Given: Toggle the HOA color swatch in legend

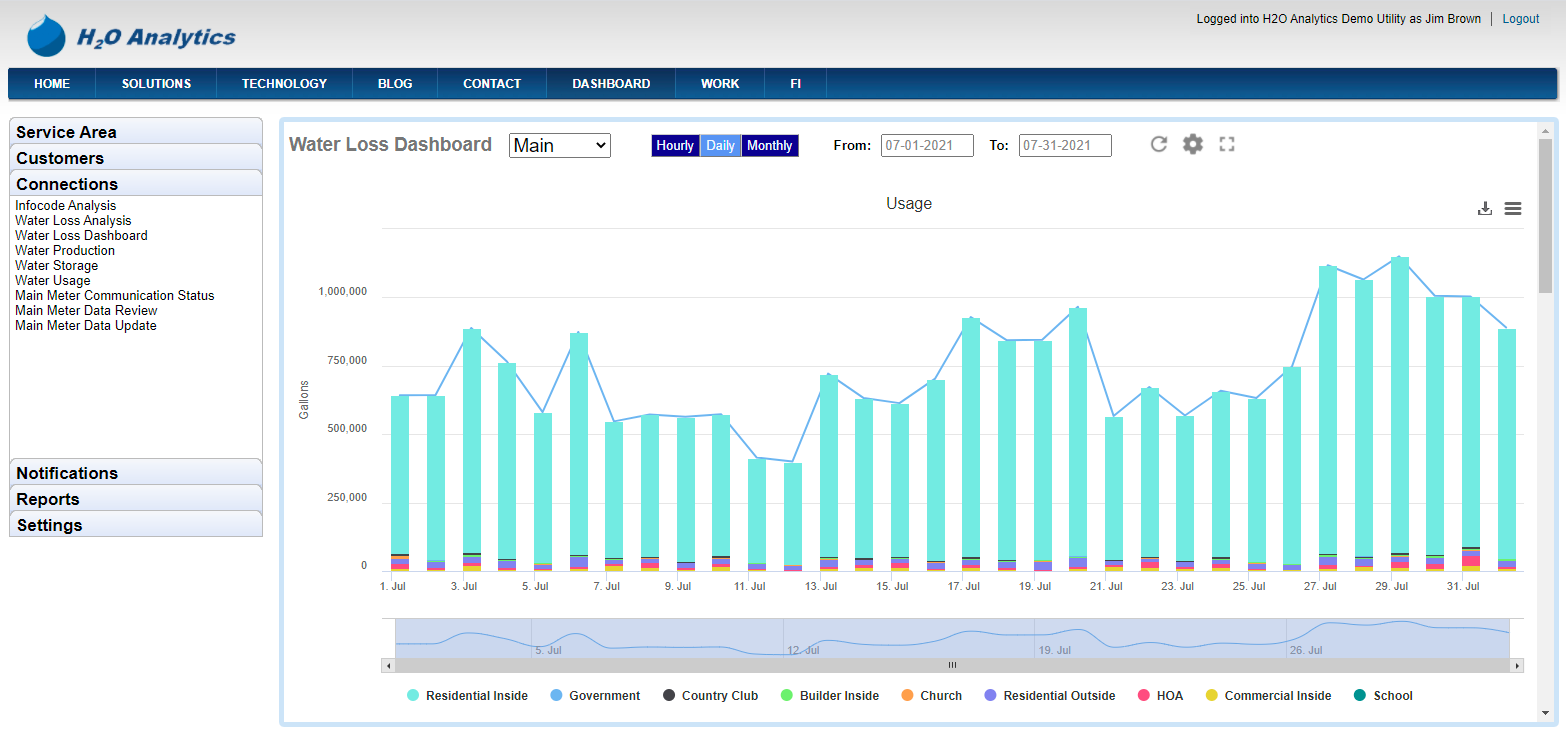Looking at the screenshot, I should tap(1143, 695).
